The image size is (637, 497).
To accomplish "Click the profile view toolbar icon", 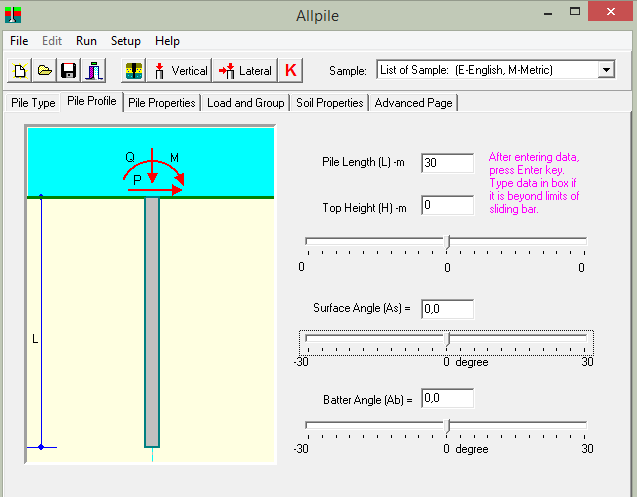I will click(x=134, y=71).
